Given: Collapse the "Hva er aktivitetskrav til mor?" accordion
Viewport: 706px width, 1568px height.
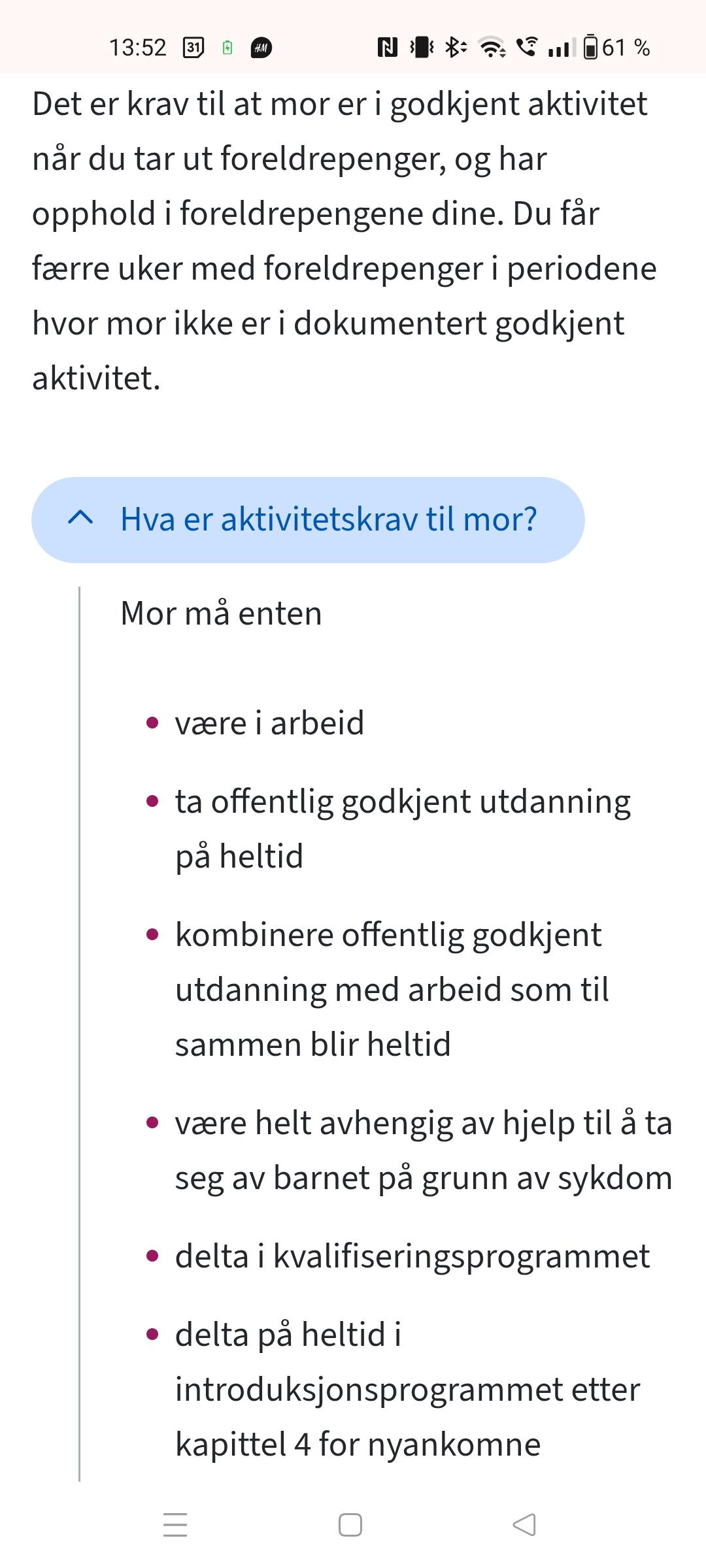Looking at the screenshot, I should pyautogui.click(x=328, y=519).
